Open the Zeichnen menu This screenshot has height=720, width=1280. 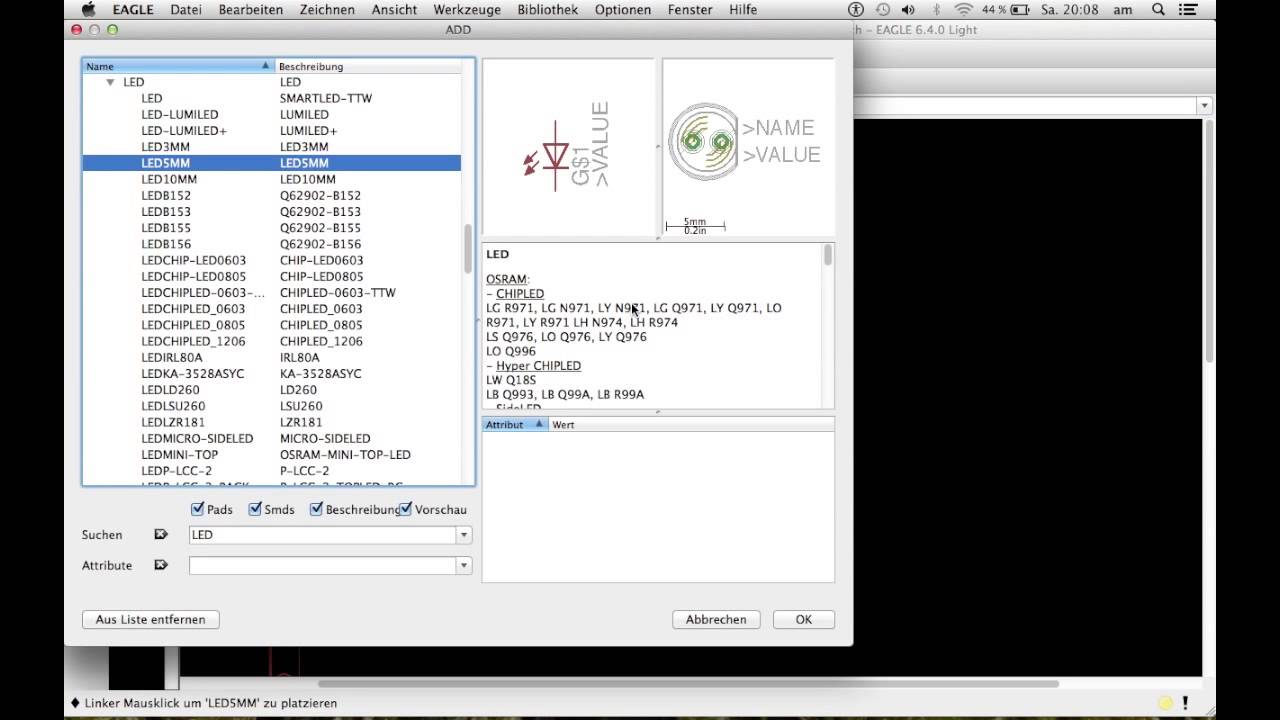[x=327, y=9]
